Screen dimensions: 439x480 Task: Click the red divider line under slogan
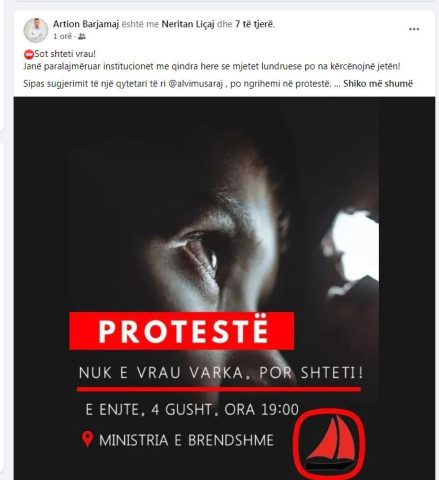click(x=219, y=389)
